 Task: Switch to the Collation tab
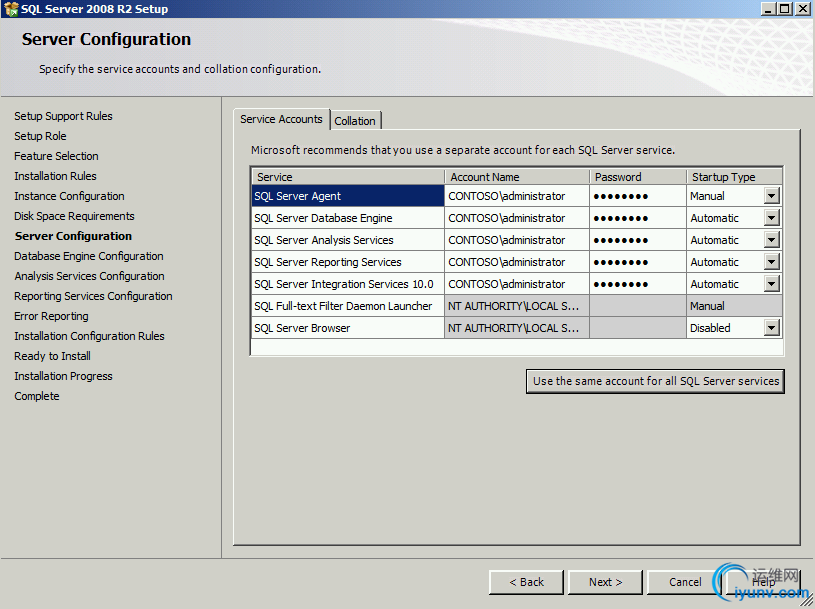click(355, 121)
